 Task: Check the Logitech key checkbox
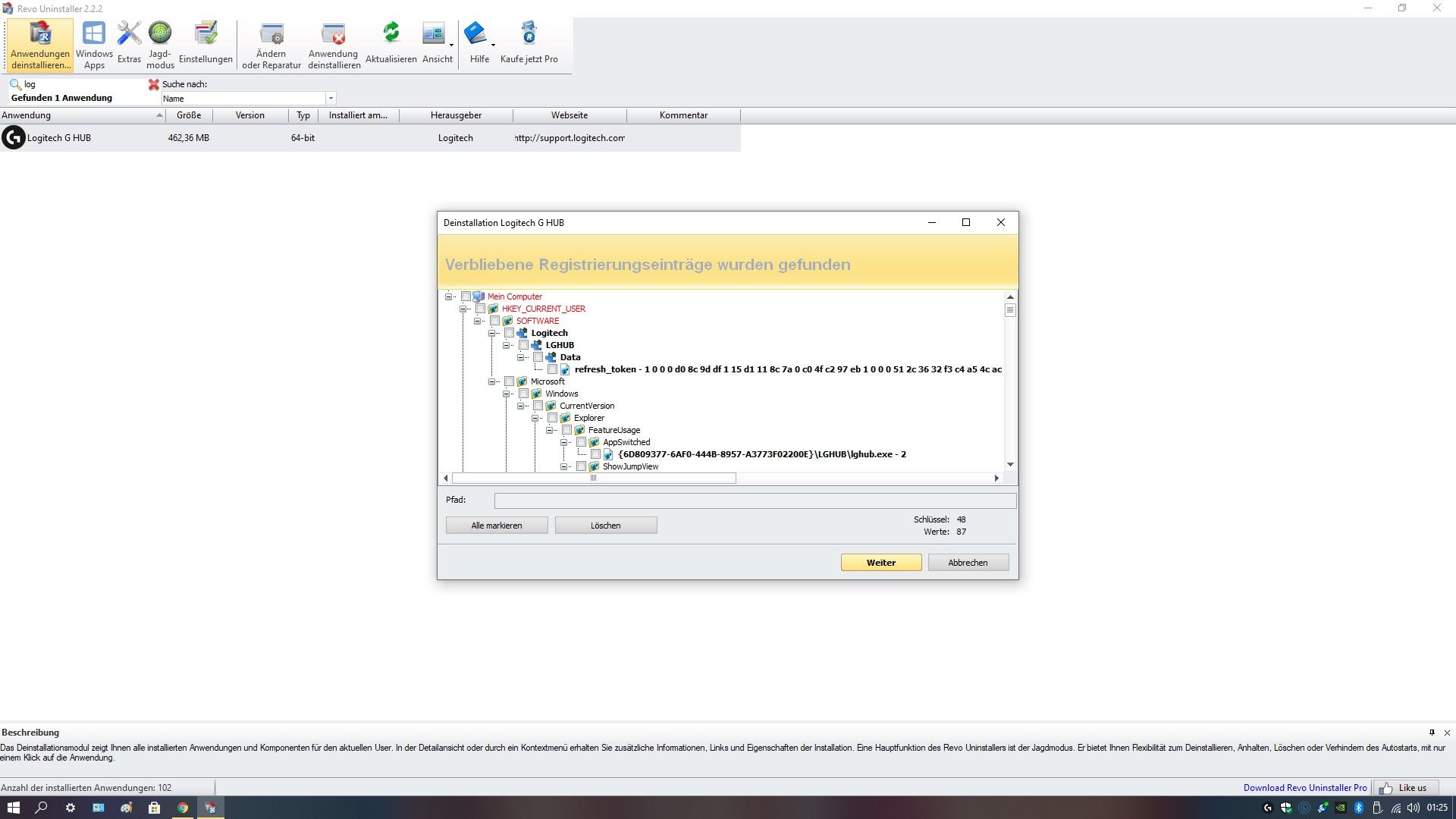coord(509,333)
